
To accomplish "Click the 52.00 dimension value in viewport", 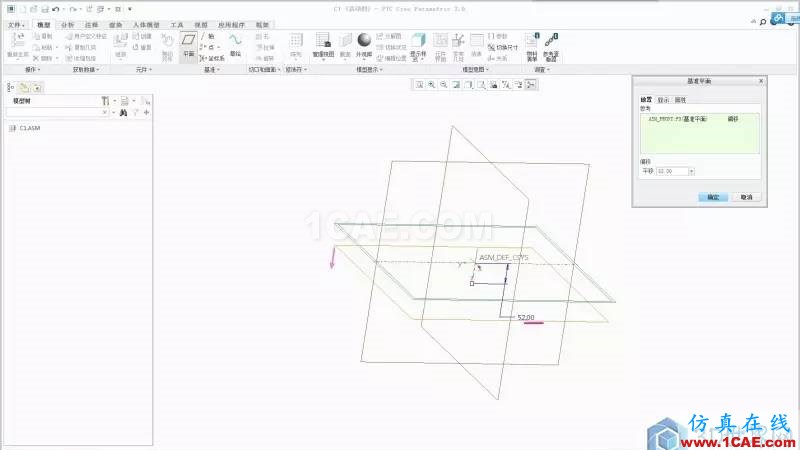I will point(526,317).
